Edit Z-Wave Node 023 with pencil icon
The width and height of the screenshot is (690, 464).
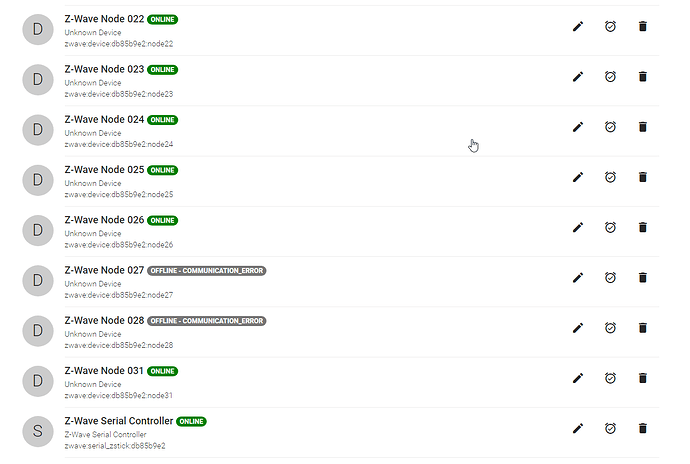[x=578, y=77]
